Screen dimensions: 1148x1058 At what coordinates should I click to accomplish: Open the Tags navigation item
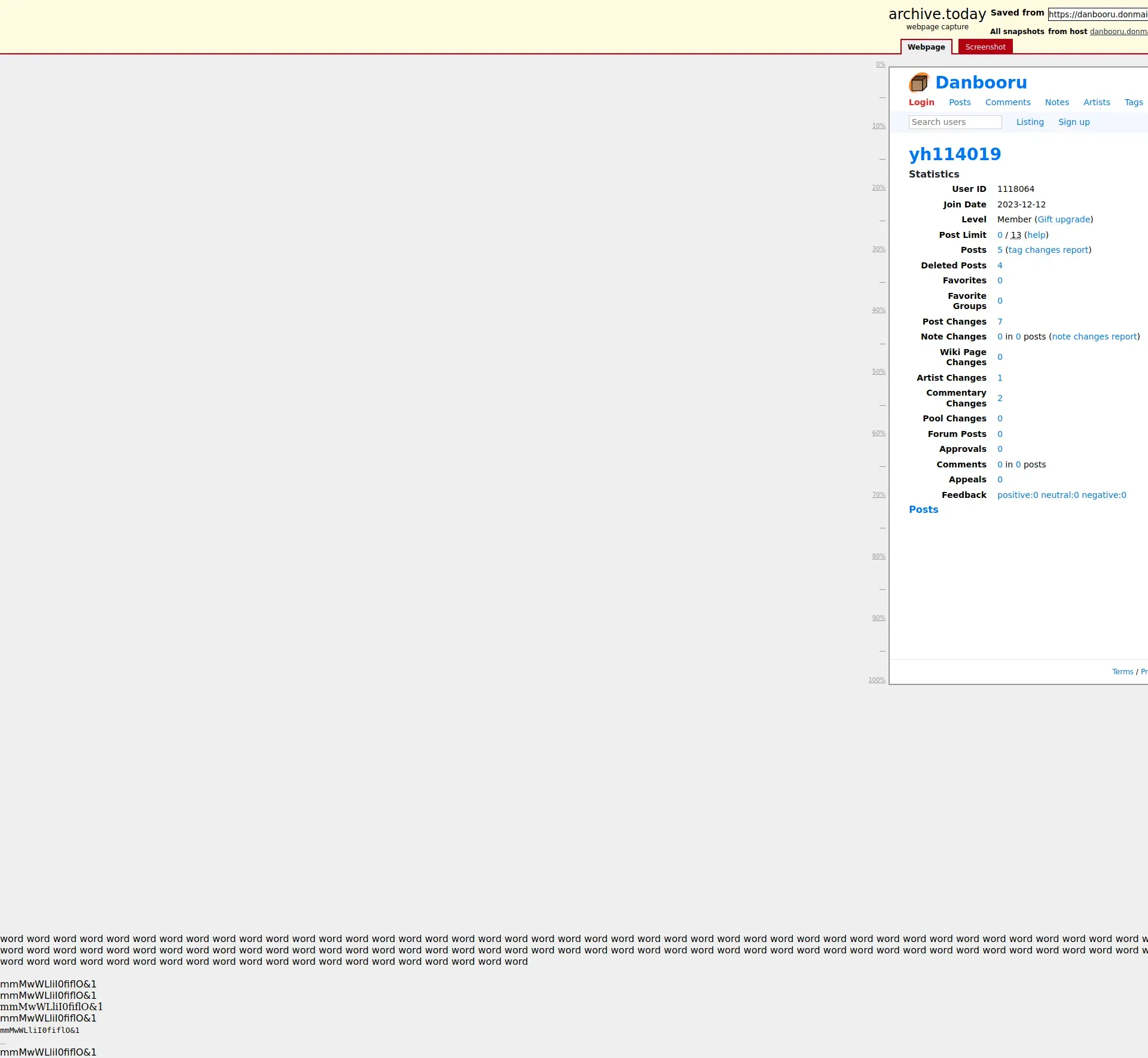(1134, 102)
